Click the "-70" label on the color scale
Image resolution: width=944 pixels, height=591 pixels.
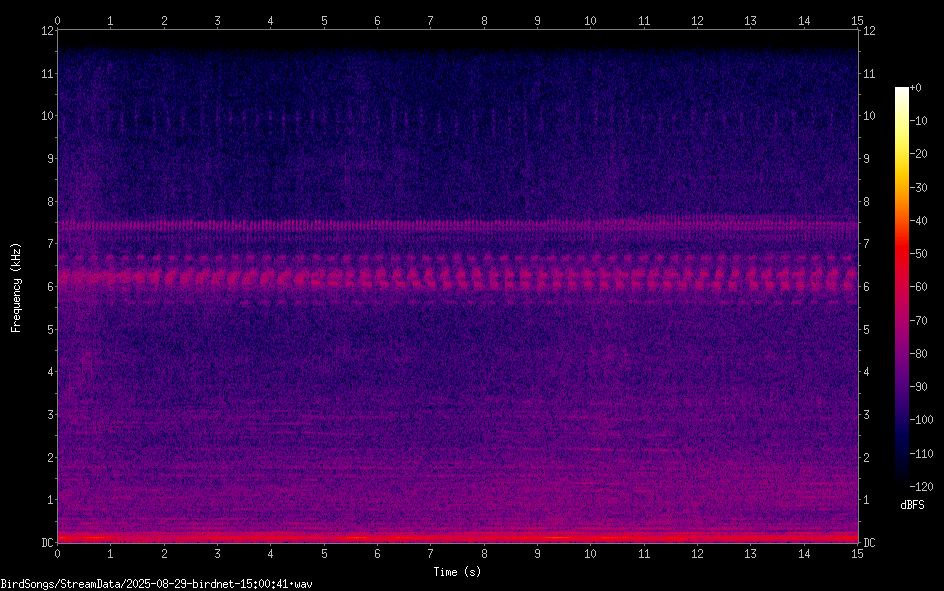[x=918, y=321]
